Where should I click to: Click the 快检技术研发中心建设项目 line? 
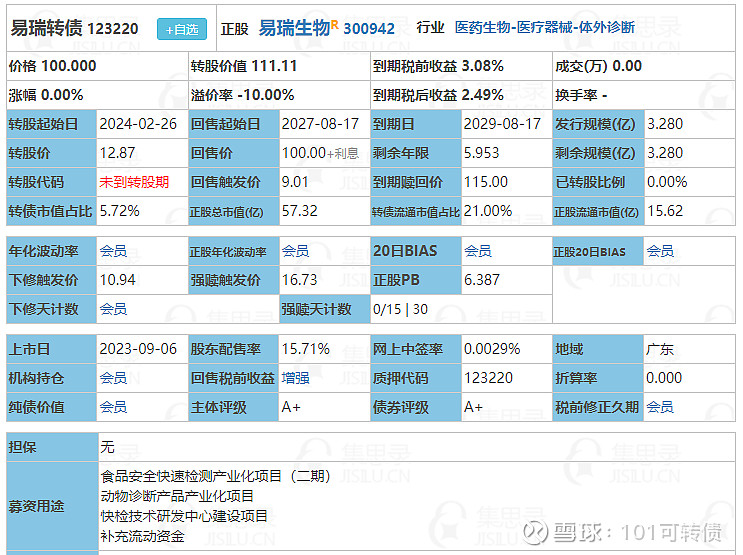pos(184,516)
